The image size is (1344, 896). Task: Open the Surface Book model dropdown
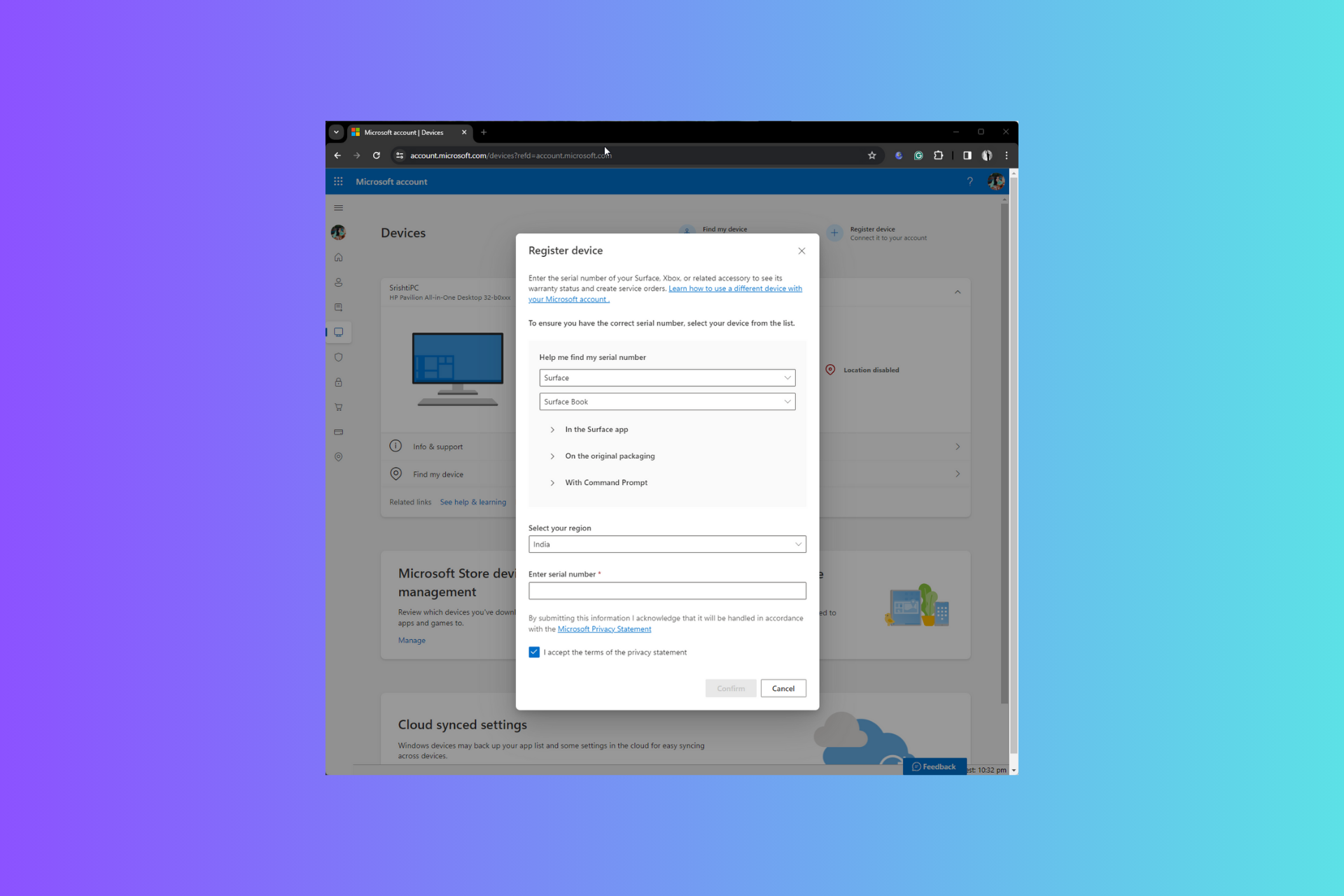(666, 402)
